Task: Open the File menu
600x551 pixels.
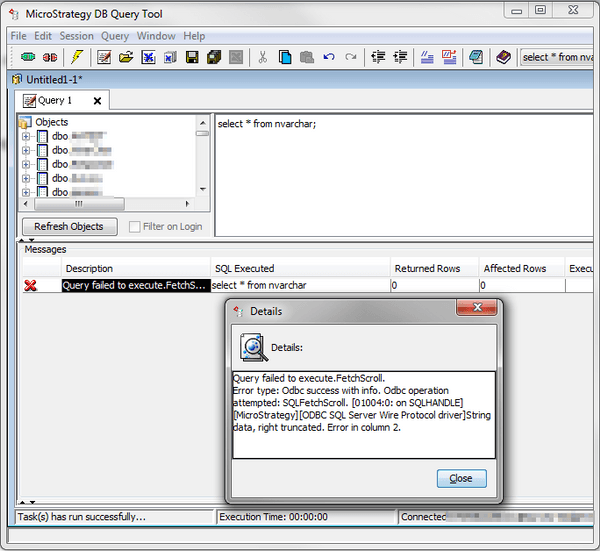Action: point(18,36)
